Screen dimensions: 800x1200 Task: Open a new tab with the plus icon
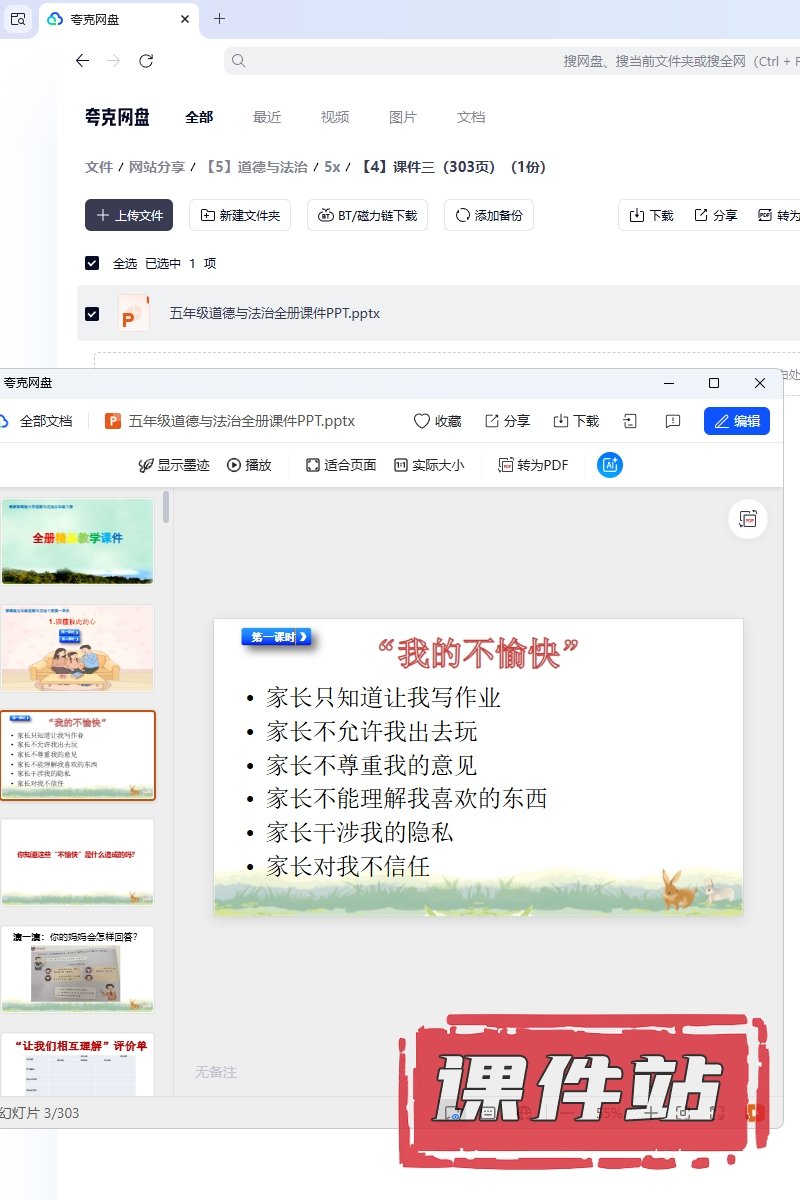220,19
